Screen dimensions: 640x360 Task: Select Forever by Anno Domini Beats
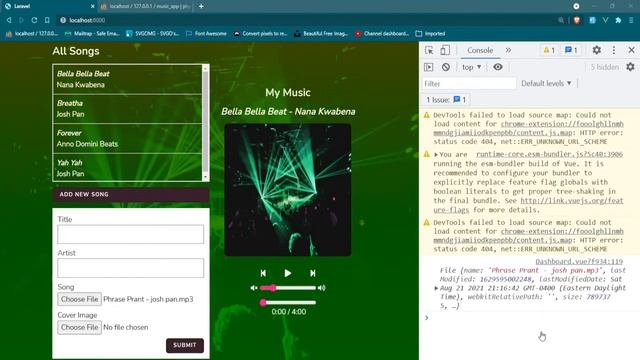pyautogui.click(x=127, y=138)
